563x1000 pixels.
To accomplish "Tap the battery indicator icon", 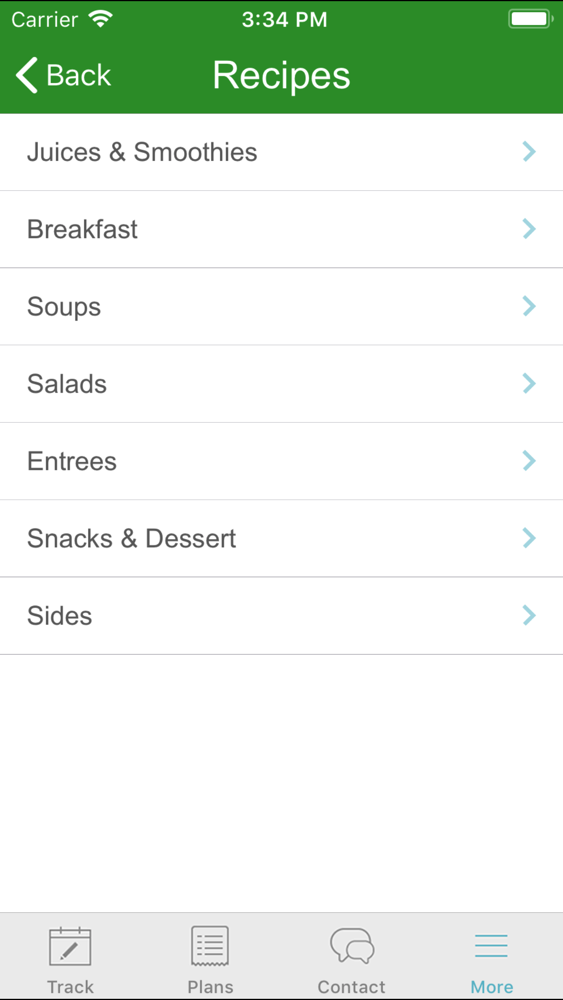I will point(530,19).
